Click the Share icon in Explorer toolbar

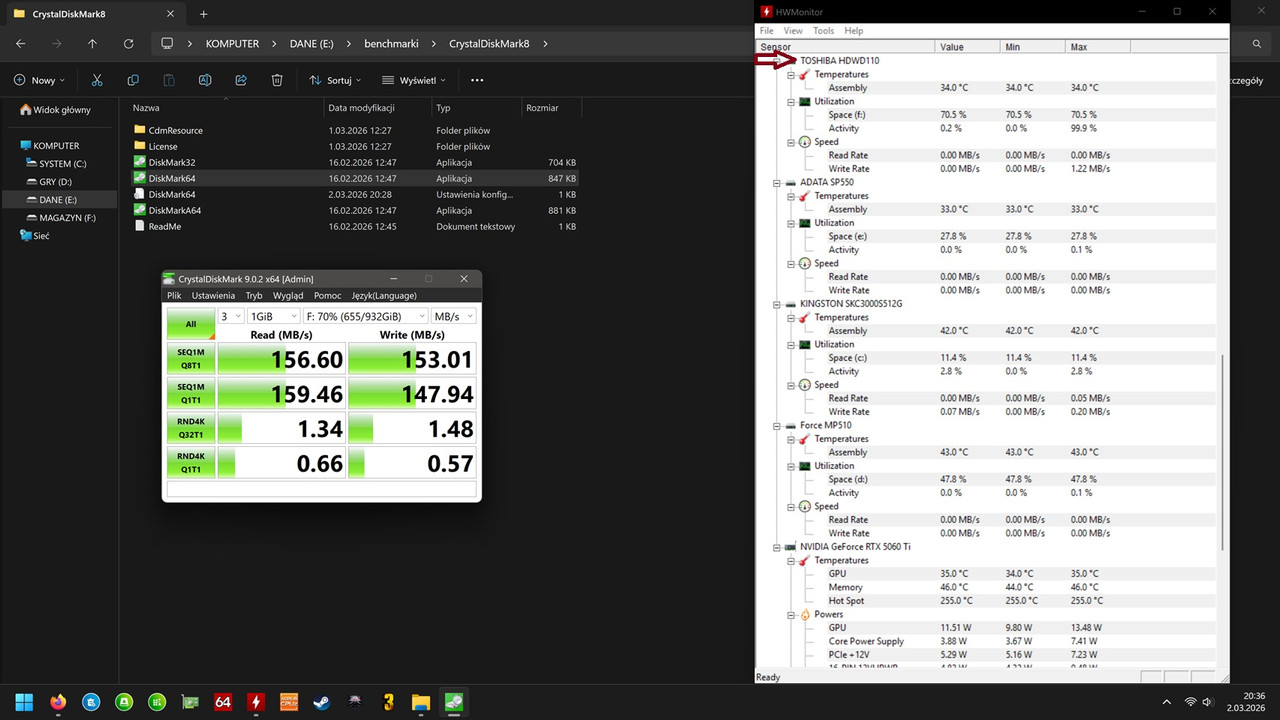click(x=241, y=80)
